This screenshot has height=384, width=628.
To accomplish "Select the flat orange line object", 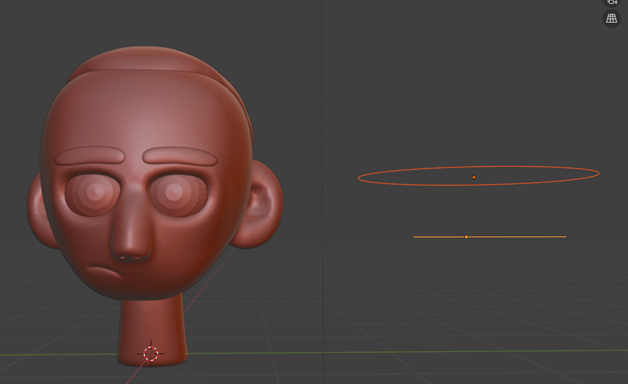I will (490, 237).
